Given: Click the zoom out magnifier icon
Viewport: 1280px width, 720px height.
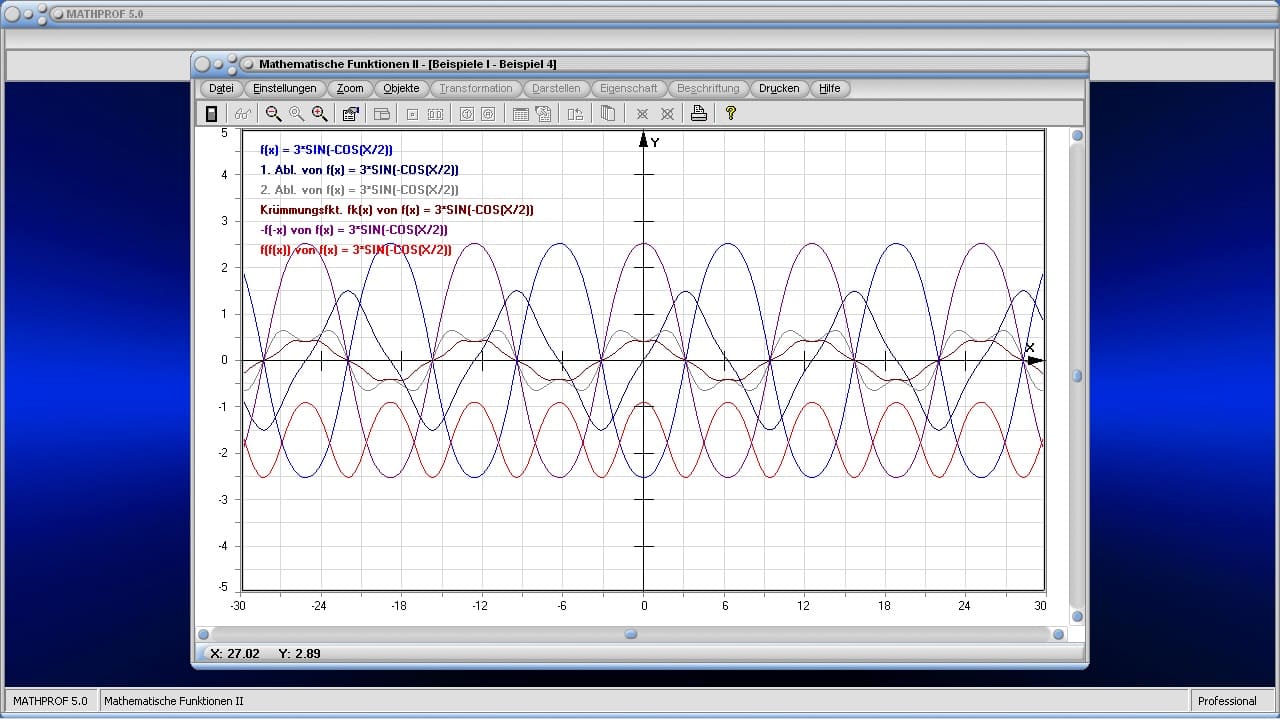Looking at the screenshot, I should click(x=273, y=114).
